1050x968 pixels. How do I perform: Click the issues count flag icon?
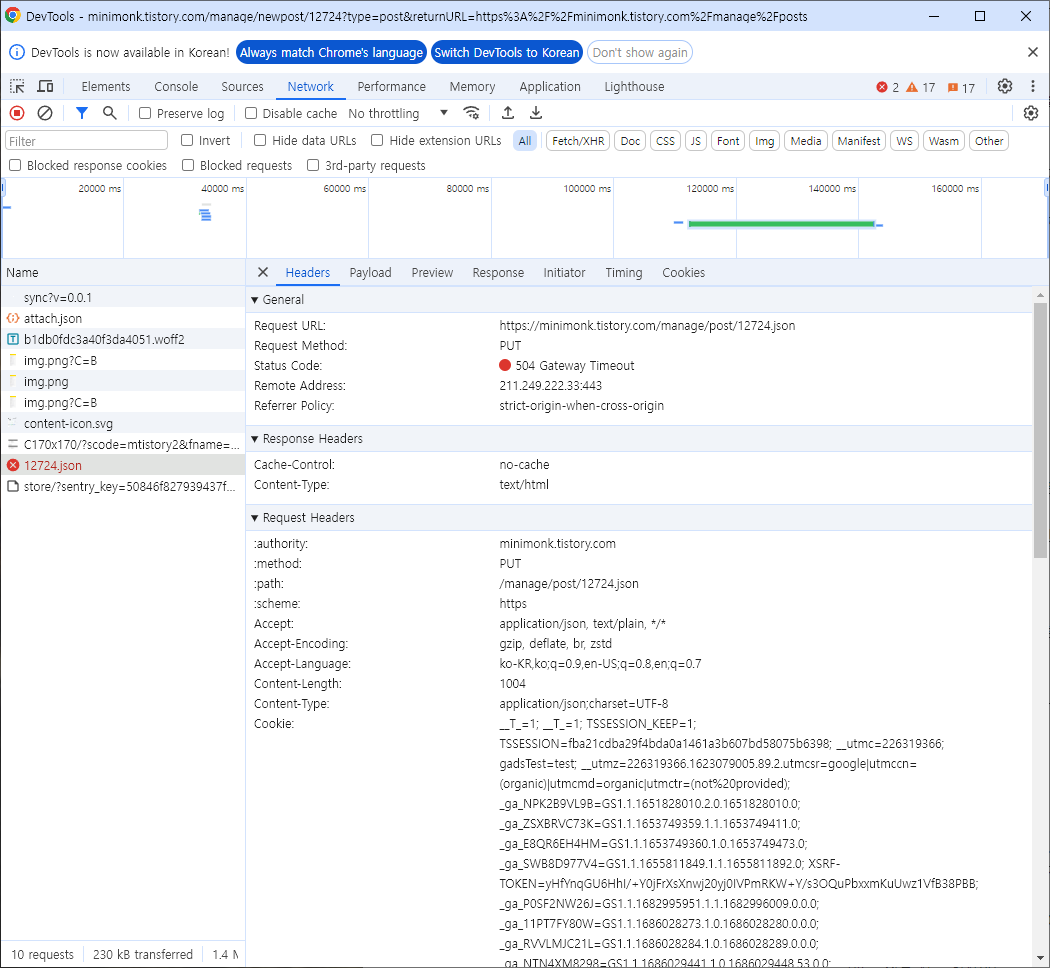pyautogui.click(x=962, y=87)
